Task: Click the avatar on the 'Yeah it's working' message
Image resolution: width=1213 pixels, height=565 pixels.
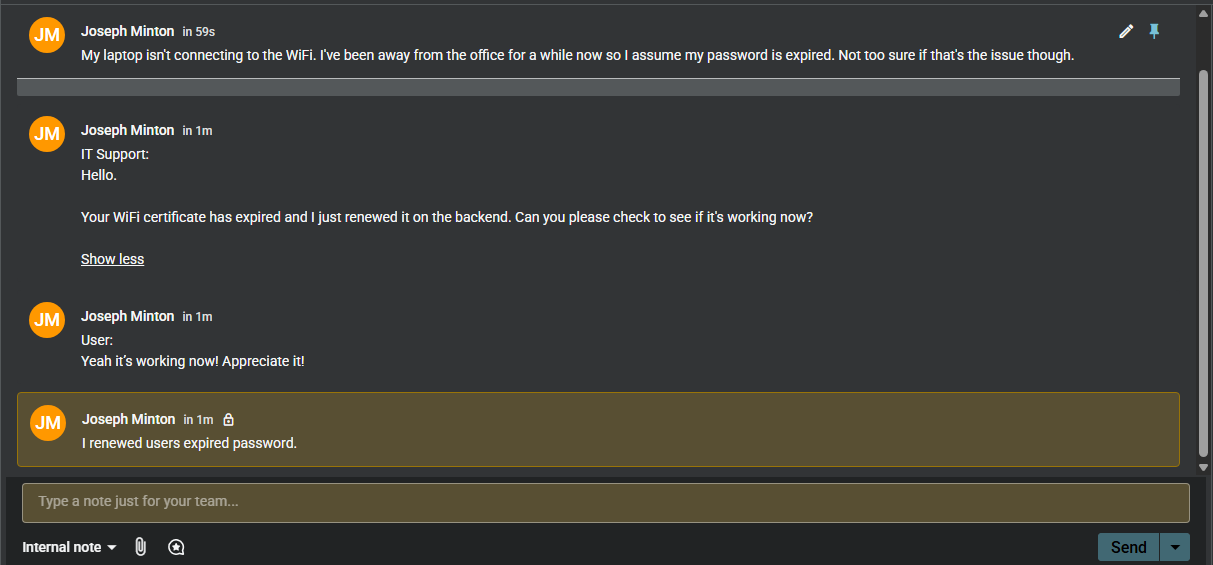Action: pyautogui.click(x=47, y=320)
